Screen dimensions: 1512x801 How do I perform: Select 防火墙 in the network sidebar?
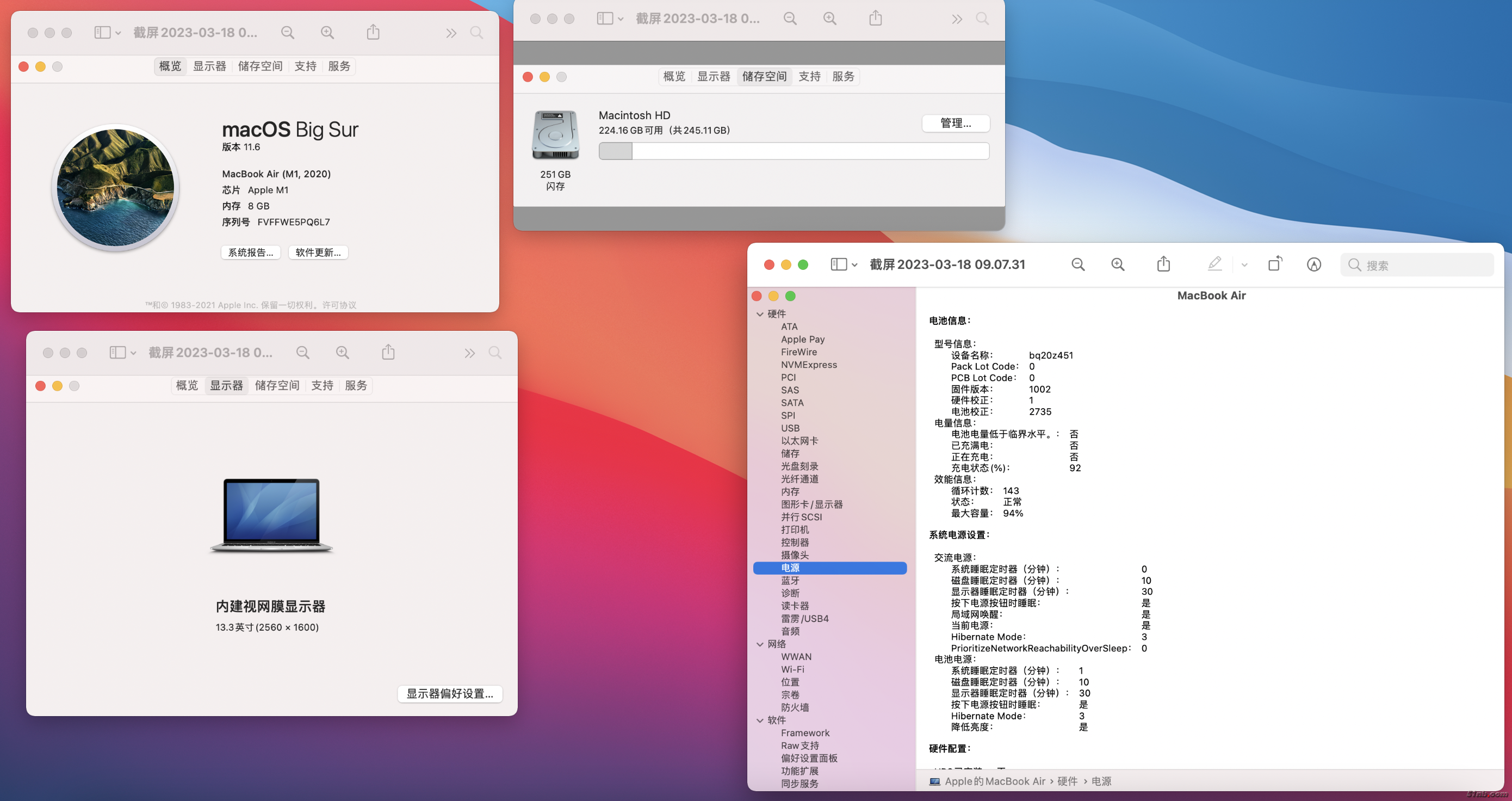[795, 707]
